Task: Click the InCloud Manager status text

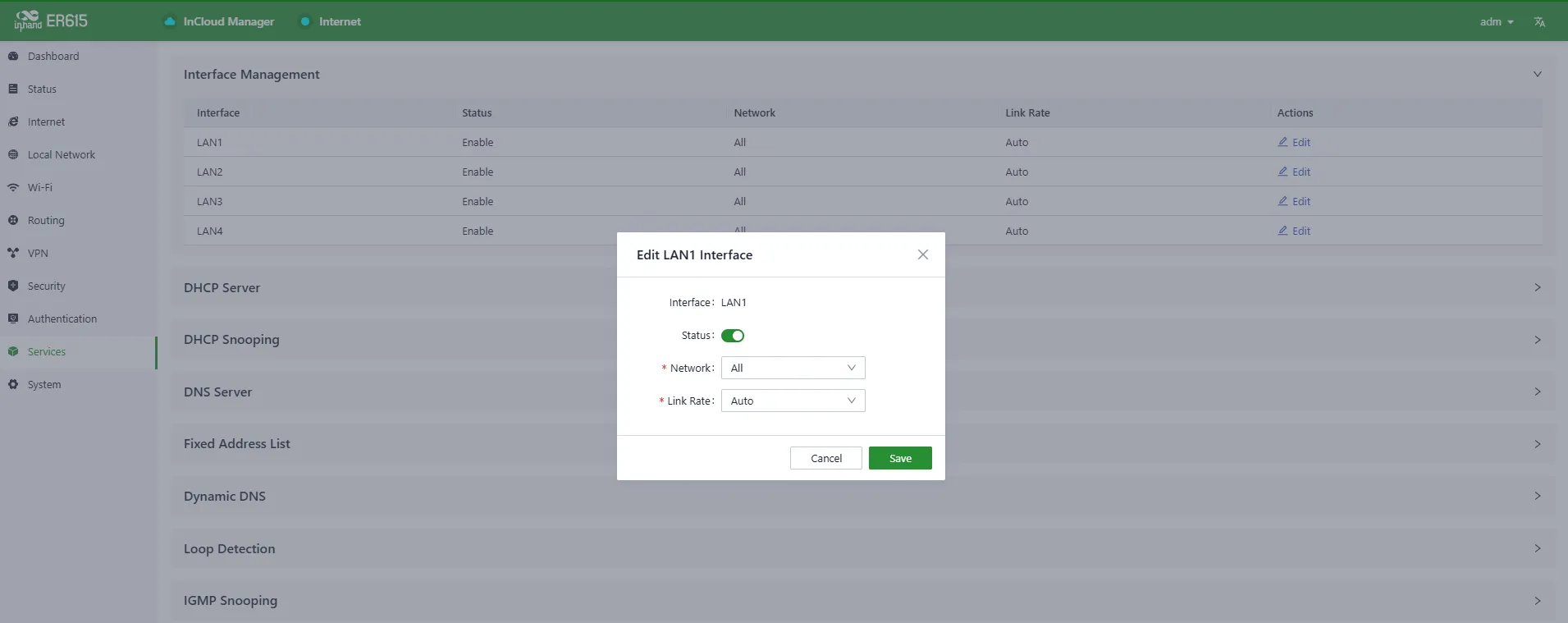Action: pyautogui.click(x=229, y=21)
